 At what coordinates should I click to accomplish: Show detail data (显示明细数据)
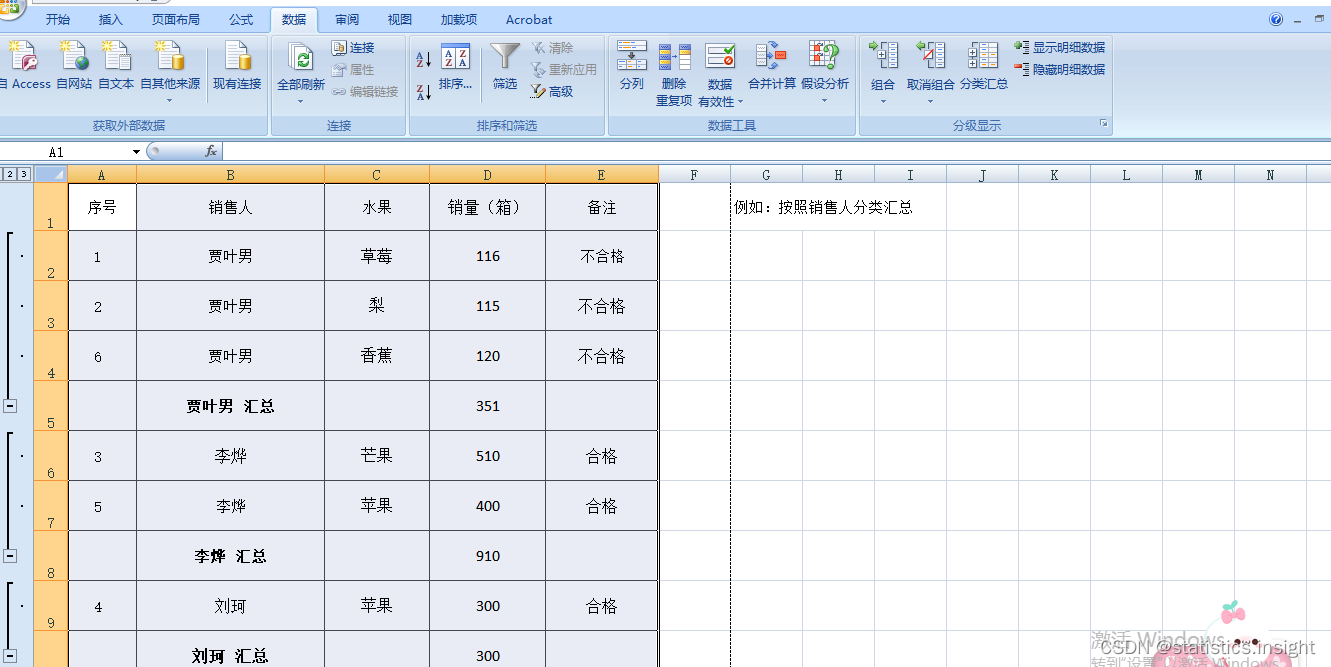point(1060,48)
